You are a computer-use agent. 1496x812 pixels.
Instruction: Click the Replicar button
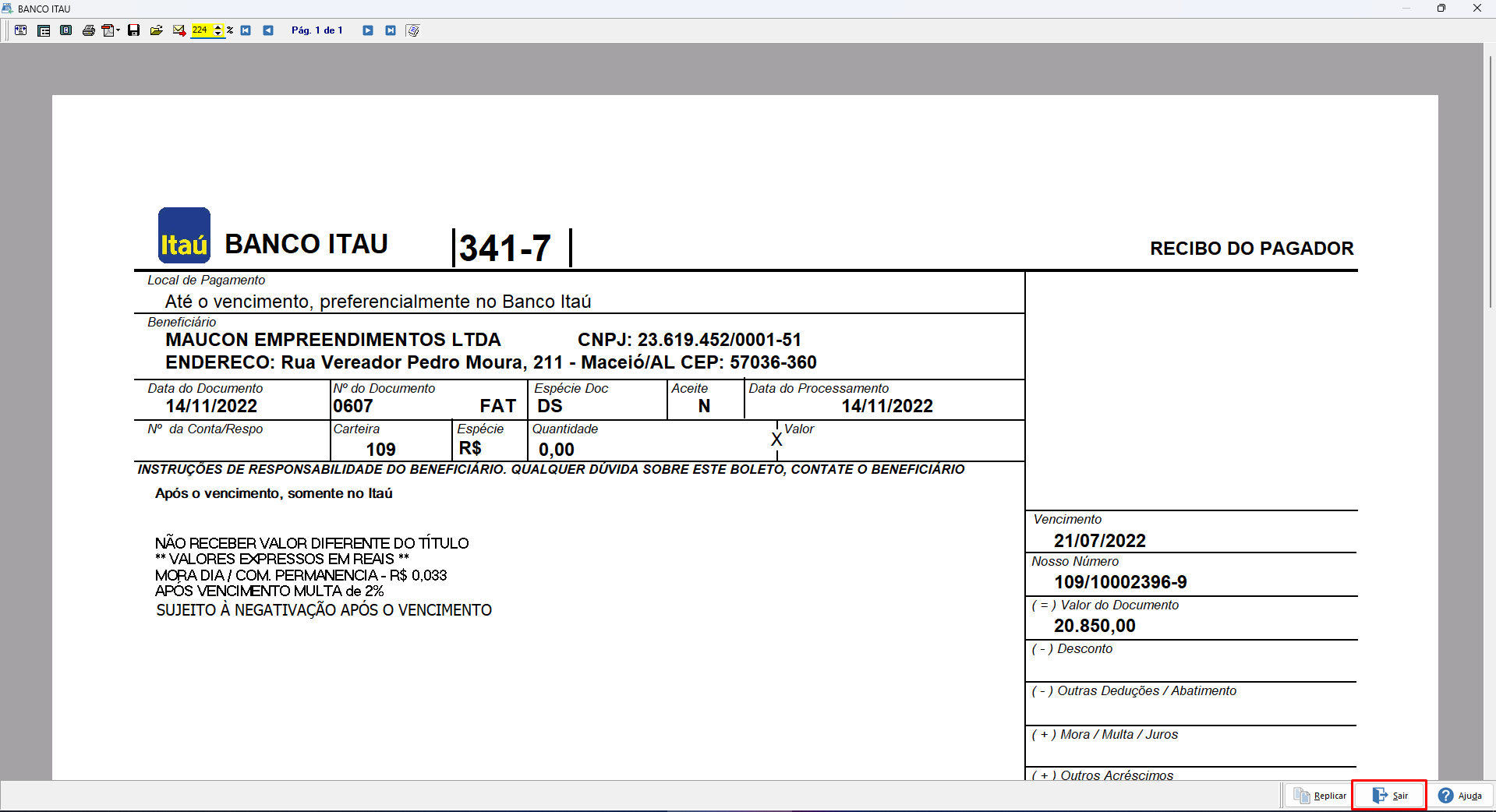click(1319, 796)
